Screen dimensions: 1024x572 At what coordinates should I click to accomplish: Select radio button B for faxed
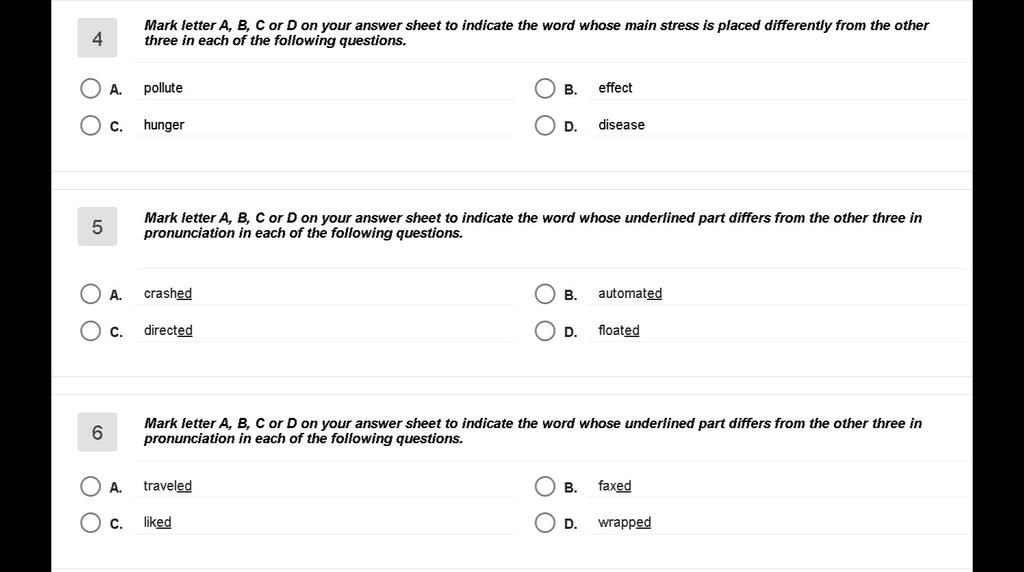545,486
